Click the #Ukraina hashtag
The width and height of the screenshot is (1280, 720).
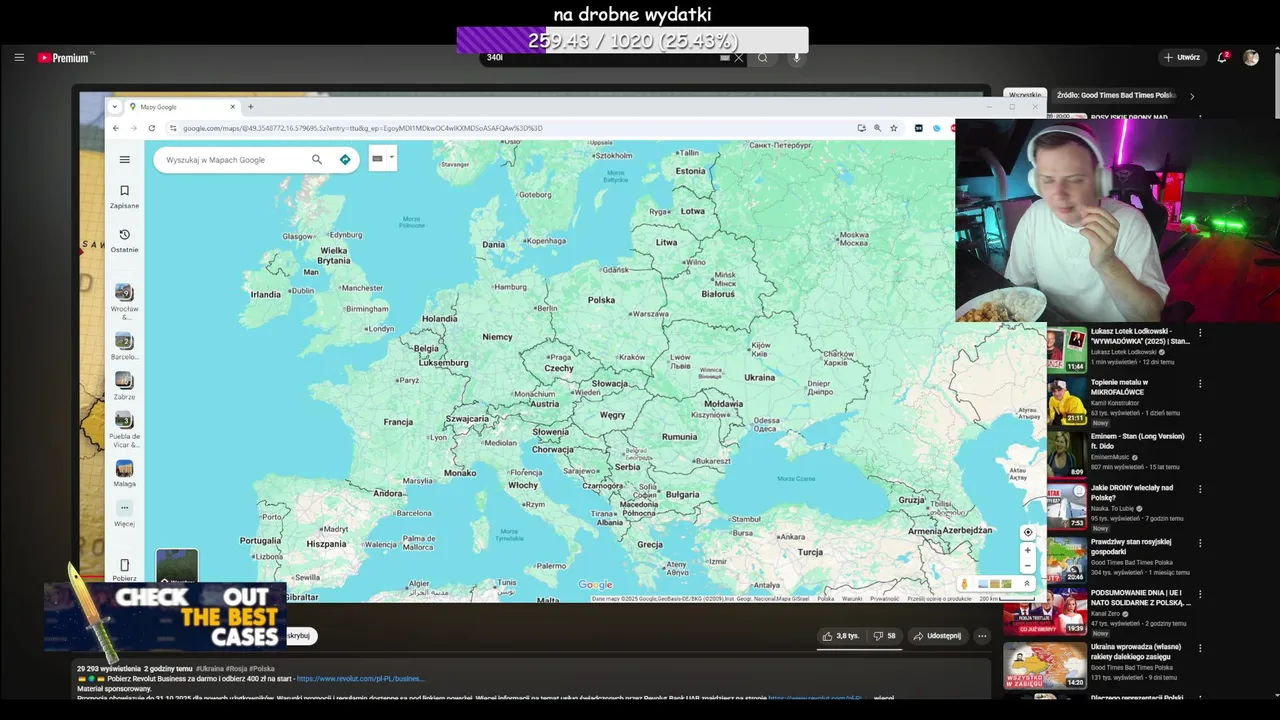tap(209, 669)
